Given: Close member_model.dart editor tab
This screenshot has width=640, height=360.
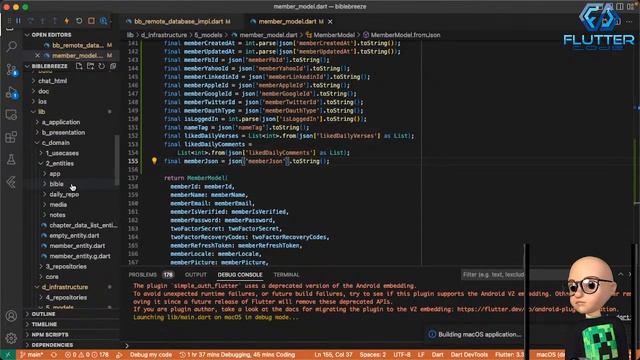Looking at the screenshot, I should pos(330,22).
